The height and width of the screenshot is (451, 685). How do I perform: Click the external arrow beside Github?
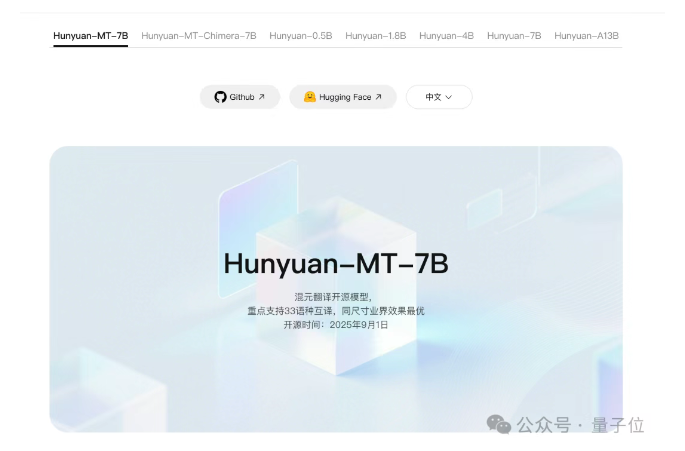[262, 97]
